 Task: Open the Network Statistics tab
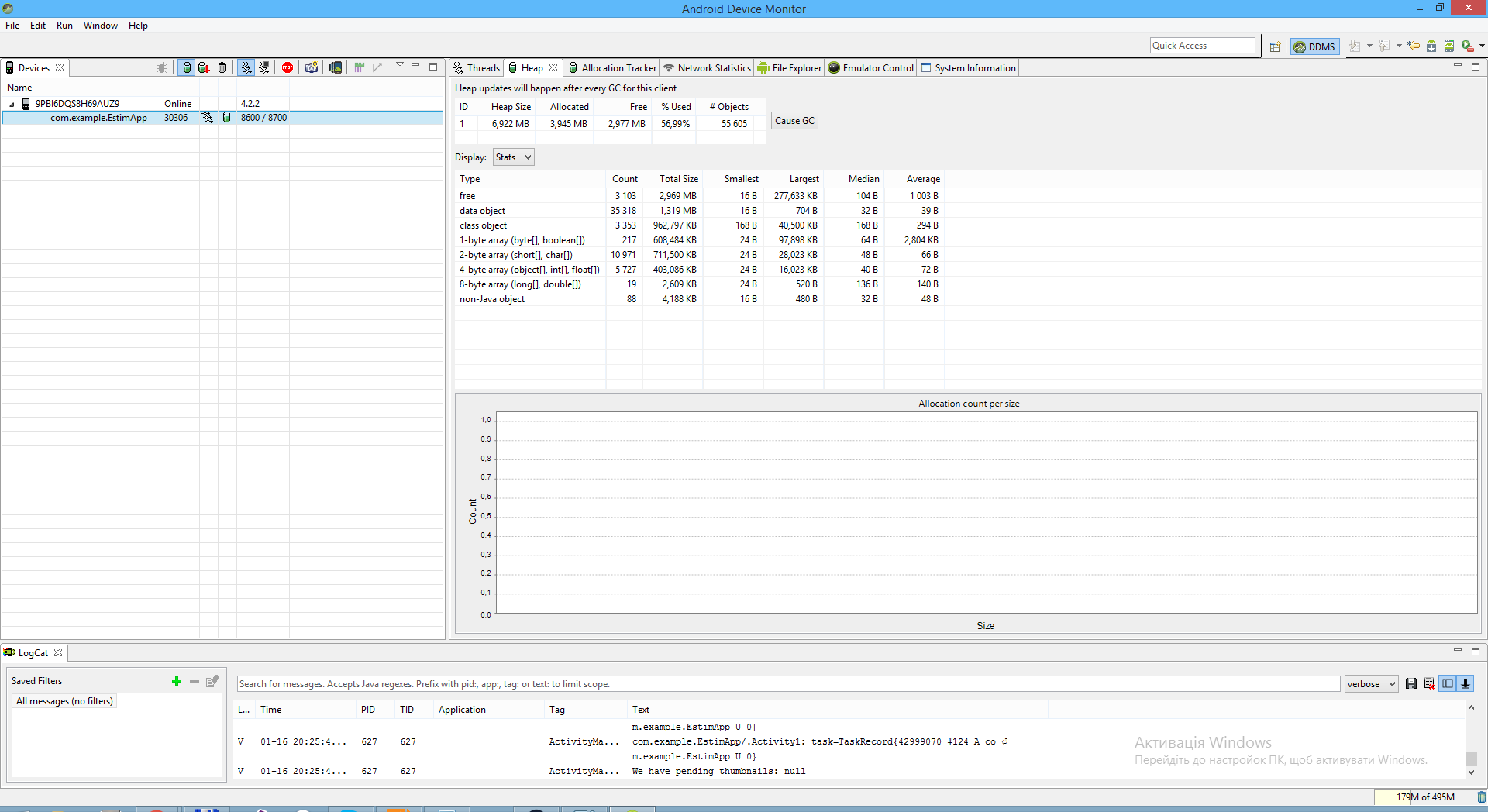coord(707,68)
